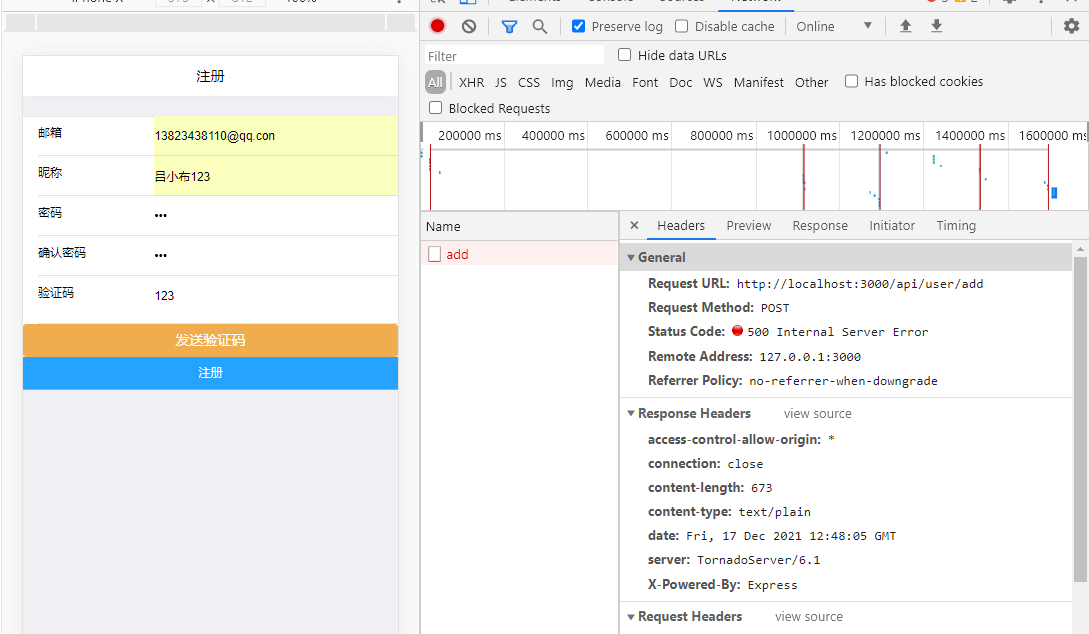Click view source beside Response Headers
This screenshot has height=634, width=1089.
click(x=817, y=414)
